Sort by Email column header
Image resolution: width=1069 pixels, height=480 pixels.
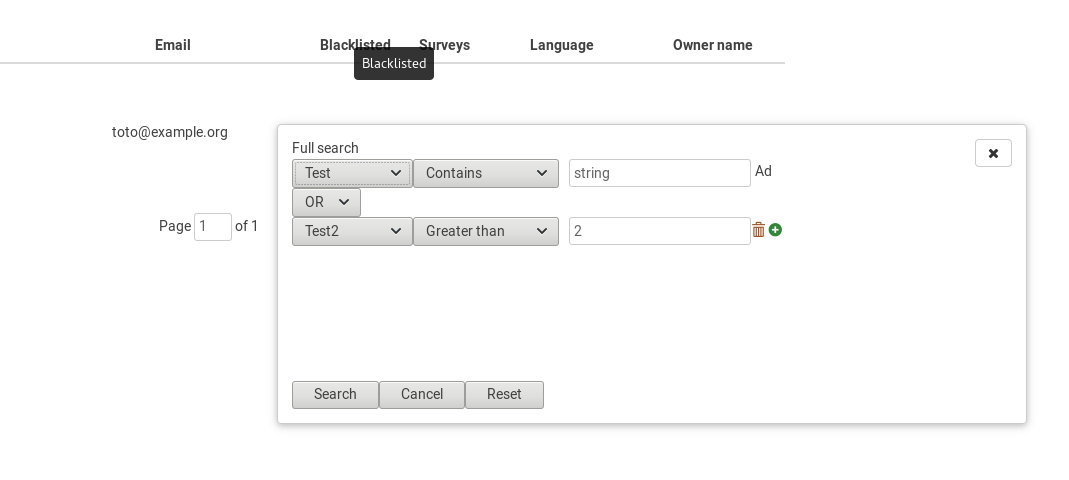coord(172,45)
